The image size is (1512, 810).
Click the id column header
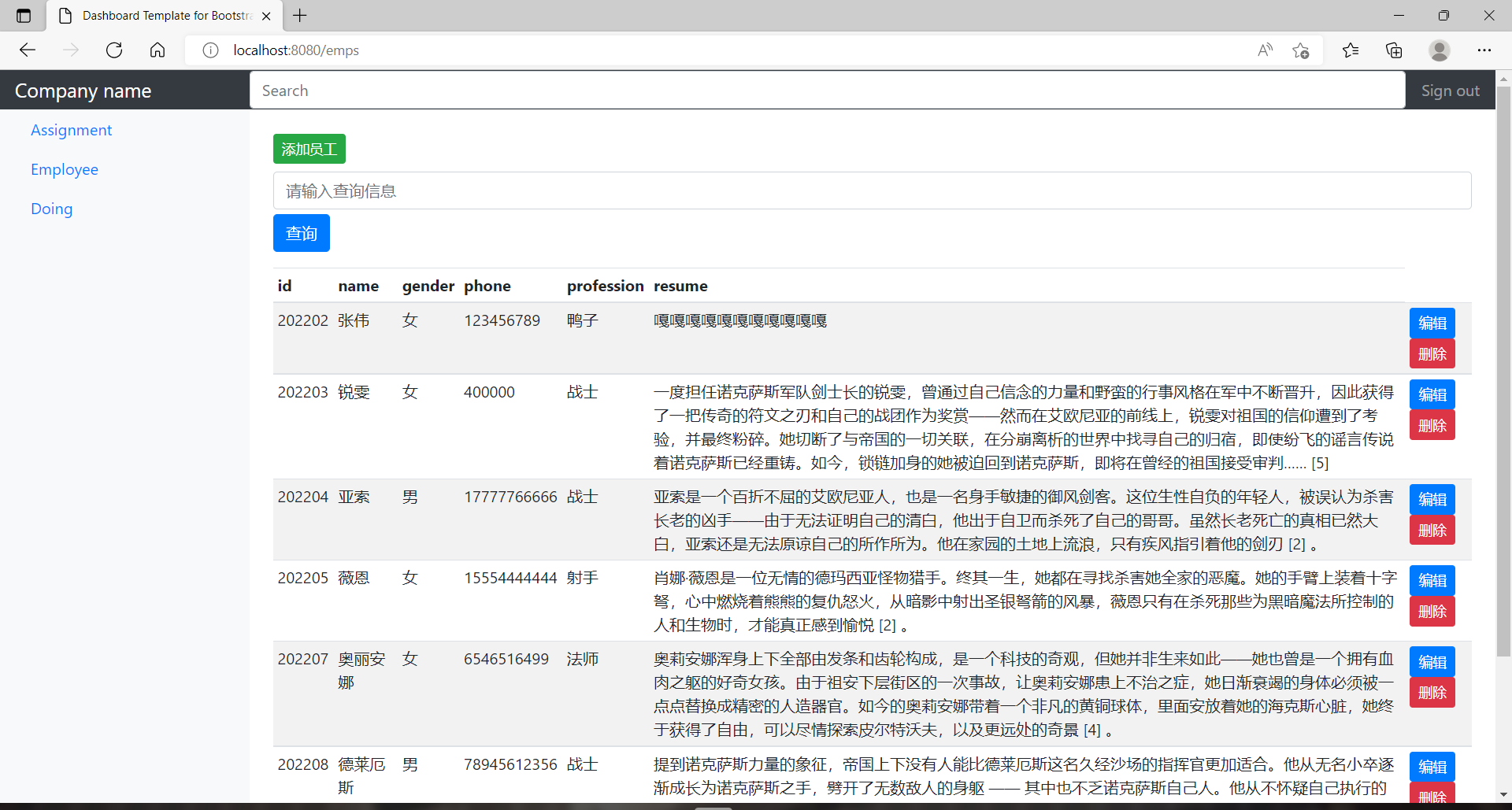click(x=284, y=286)
